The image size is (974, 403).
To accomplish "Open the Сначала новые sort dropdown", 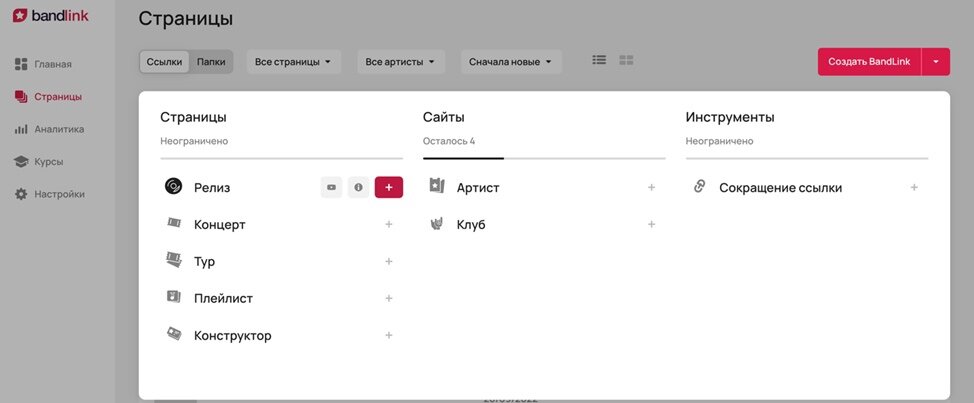I will pos(511,62).
